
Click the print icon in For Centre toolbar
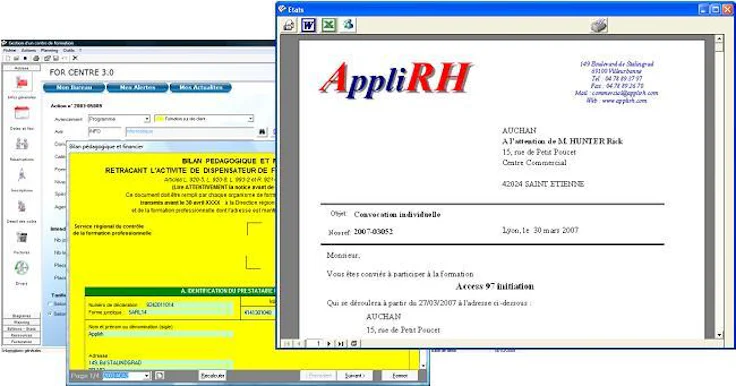coord(36,58)
